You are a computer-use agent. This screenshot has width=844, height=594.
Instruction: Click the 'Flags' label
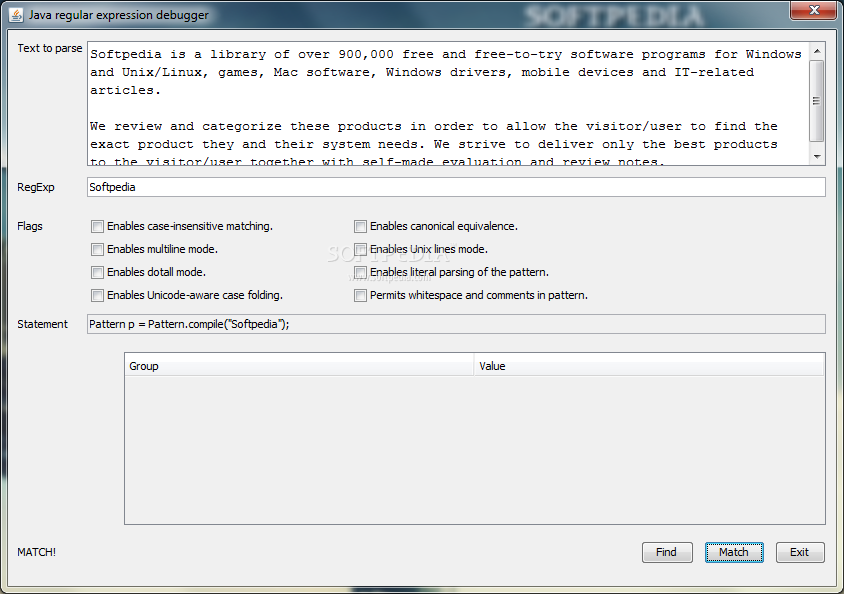pos(30,227)
